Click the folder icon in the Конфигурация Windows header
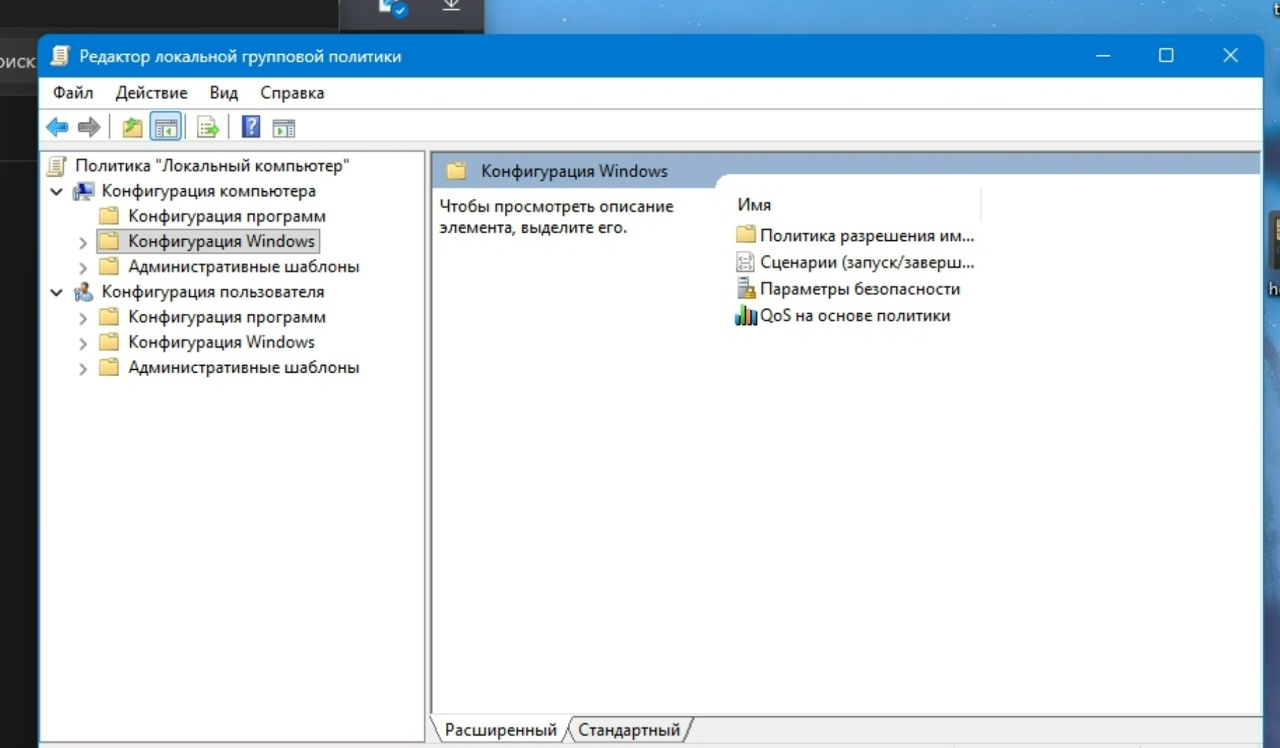1280x748 pixels. pyautogui.click(x=456, y=171)
